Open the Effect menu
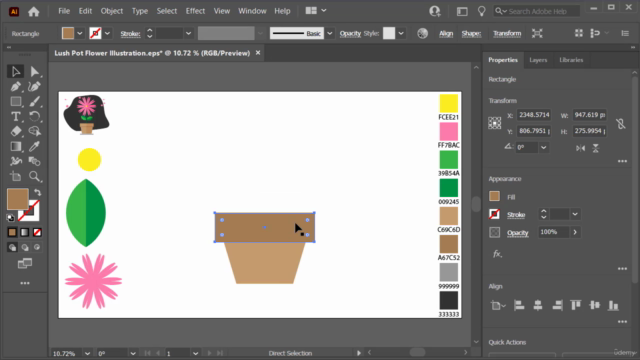The width and height of the screenshot is (640, 360). point(195,11)
